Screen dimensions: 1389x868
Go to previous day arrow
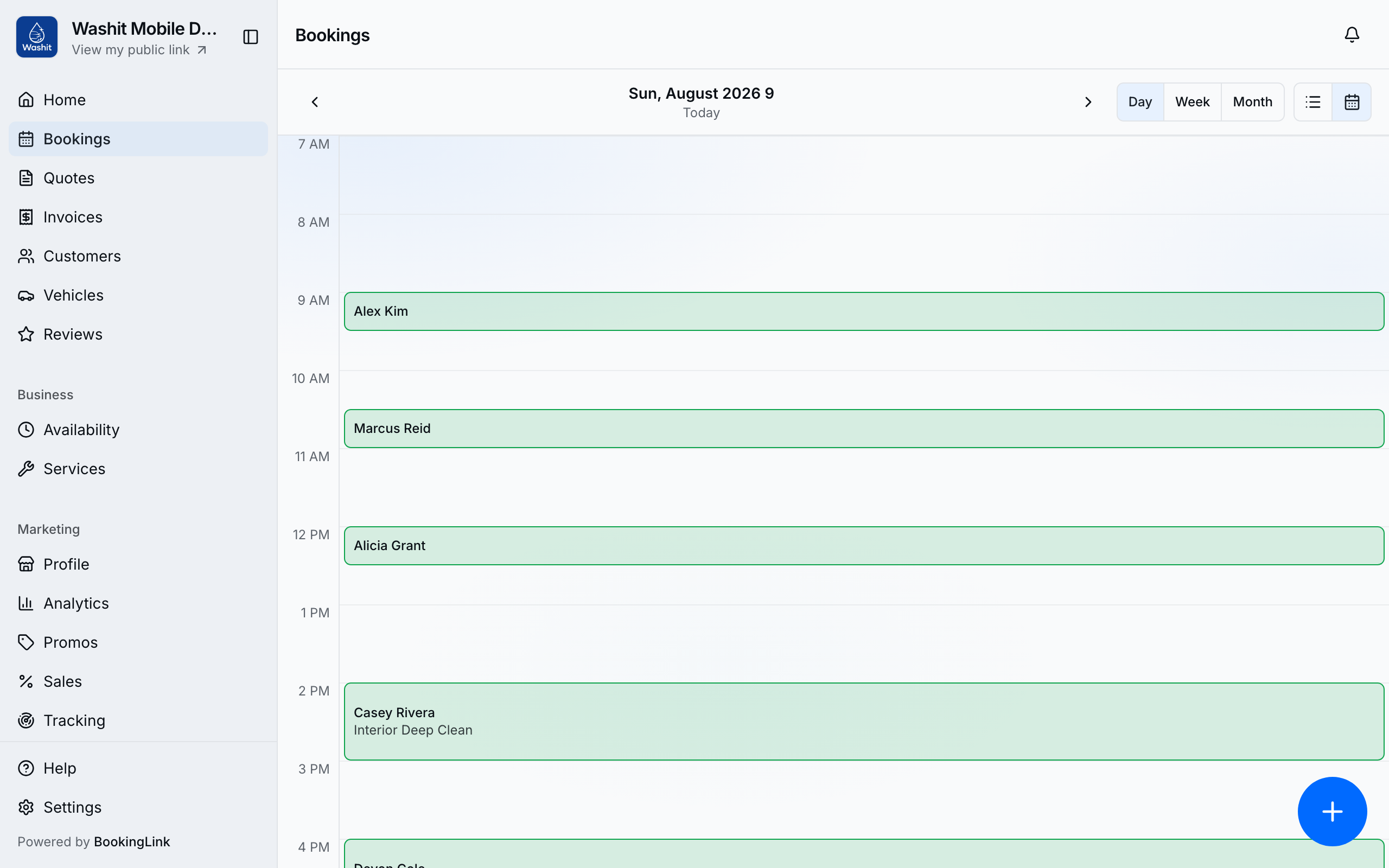click(315, 102)
